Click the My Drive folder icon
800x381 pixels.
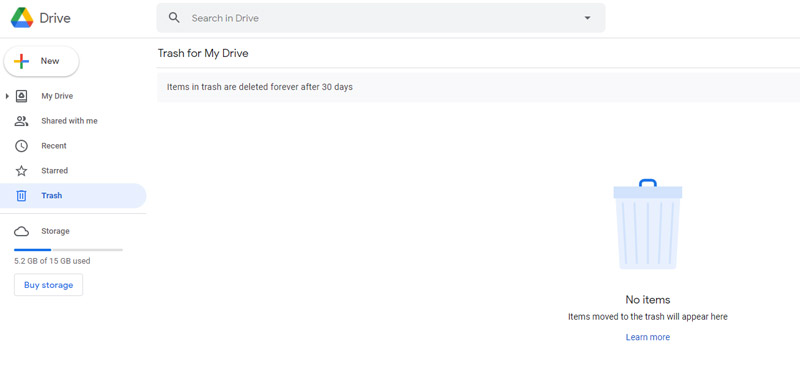[x=21, y=96]
